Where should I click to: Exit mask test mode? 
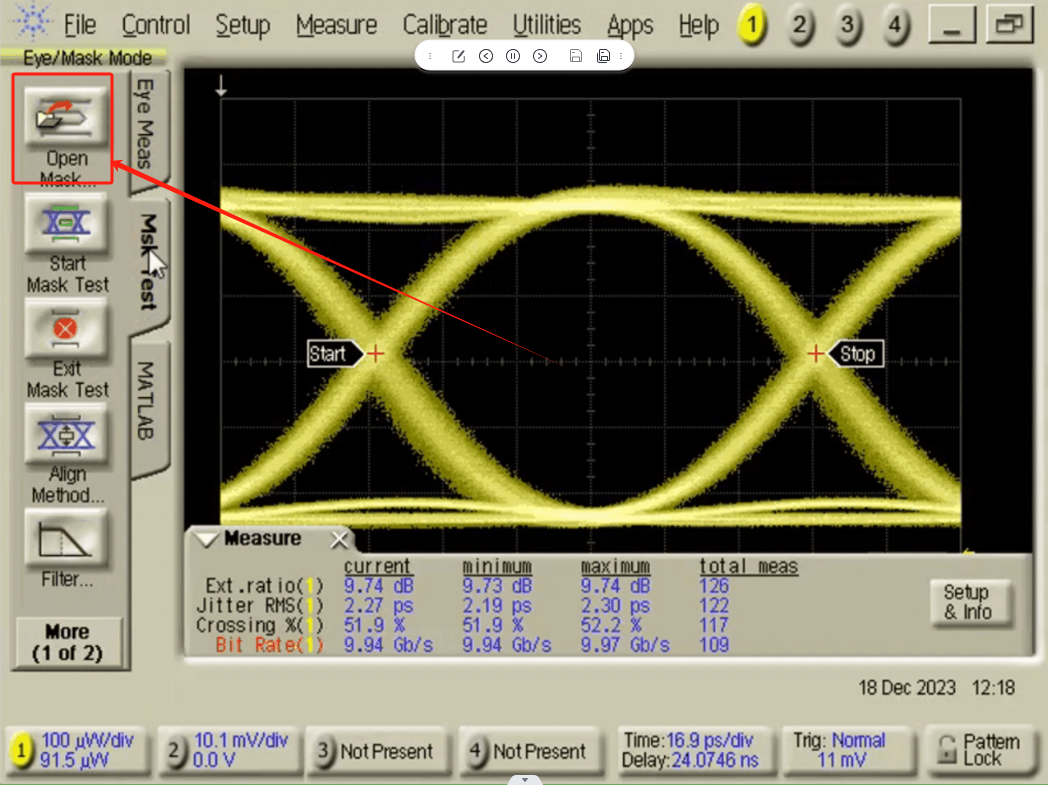click(67, 329)
